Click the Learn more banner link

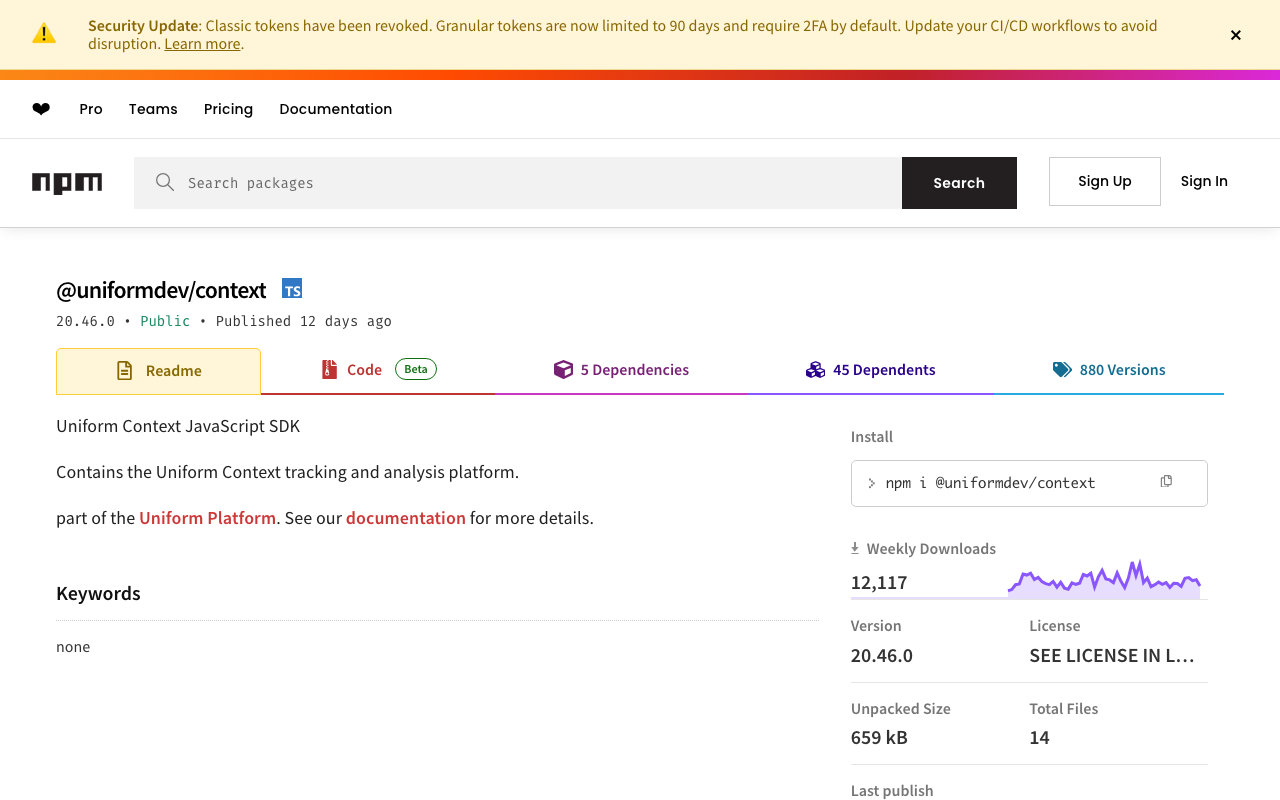click(202, 44)
